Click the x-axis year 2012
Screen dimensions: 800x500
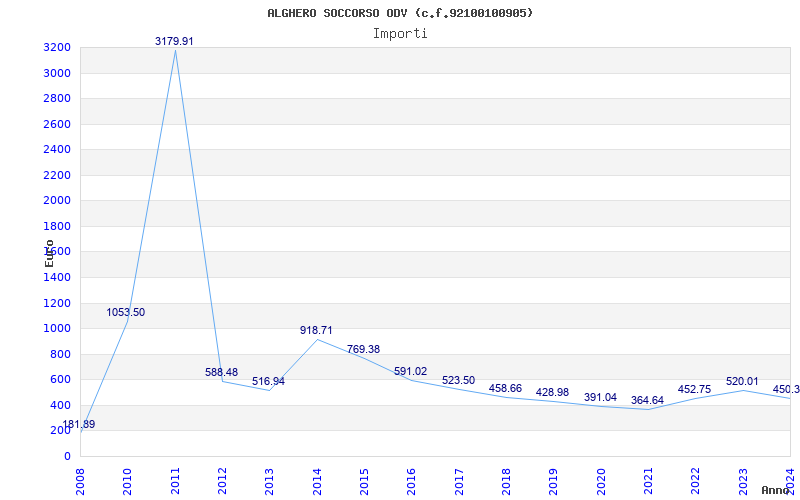[222, 482]
